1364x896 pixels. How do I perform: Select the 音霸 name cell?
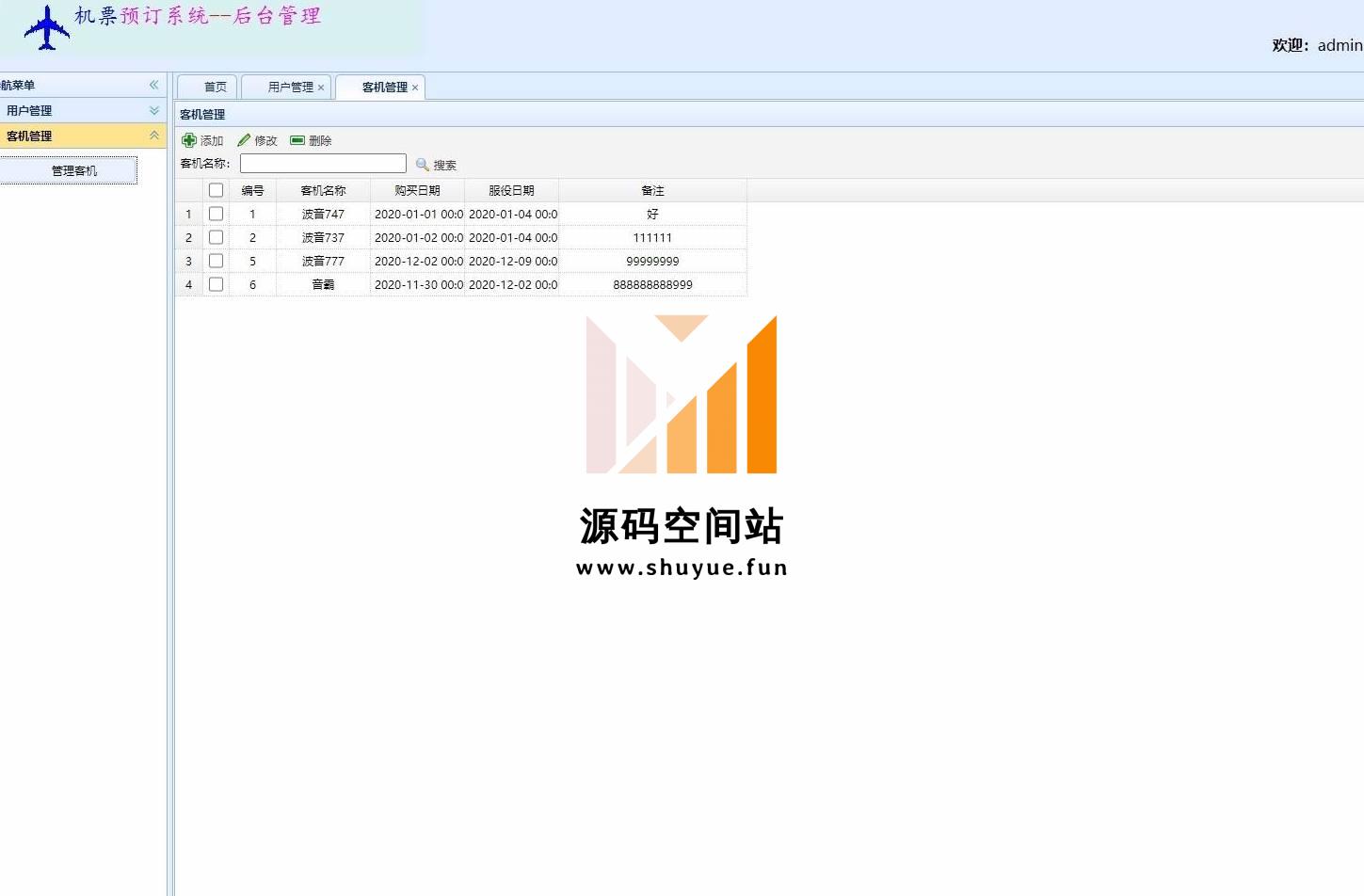point(323,284)
